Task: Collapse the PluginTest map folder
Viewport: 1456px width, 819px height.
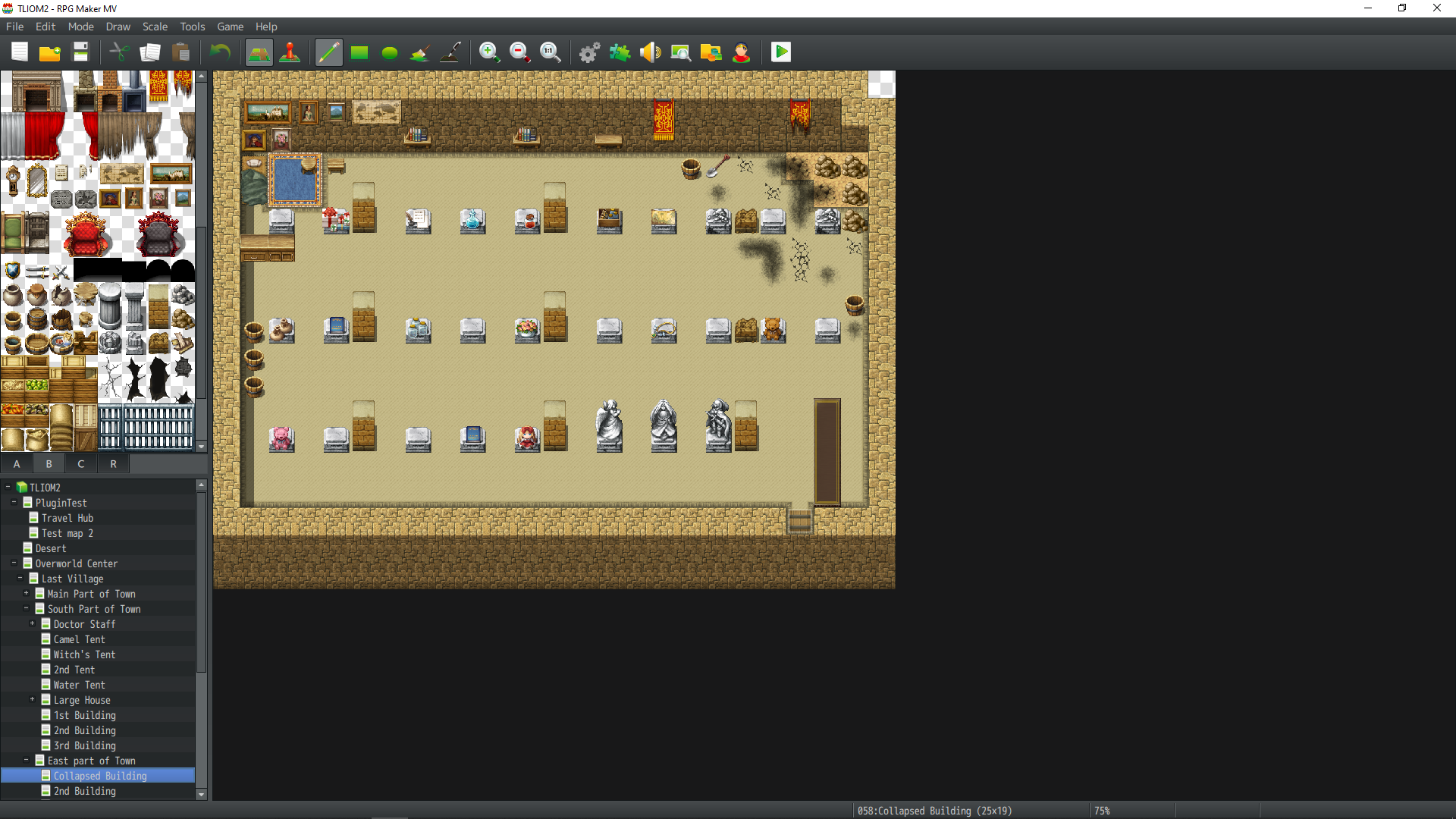Action: click(14, 502)
